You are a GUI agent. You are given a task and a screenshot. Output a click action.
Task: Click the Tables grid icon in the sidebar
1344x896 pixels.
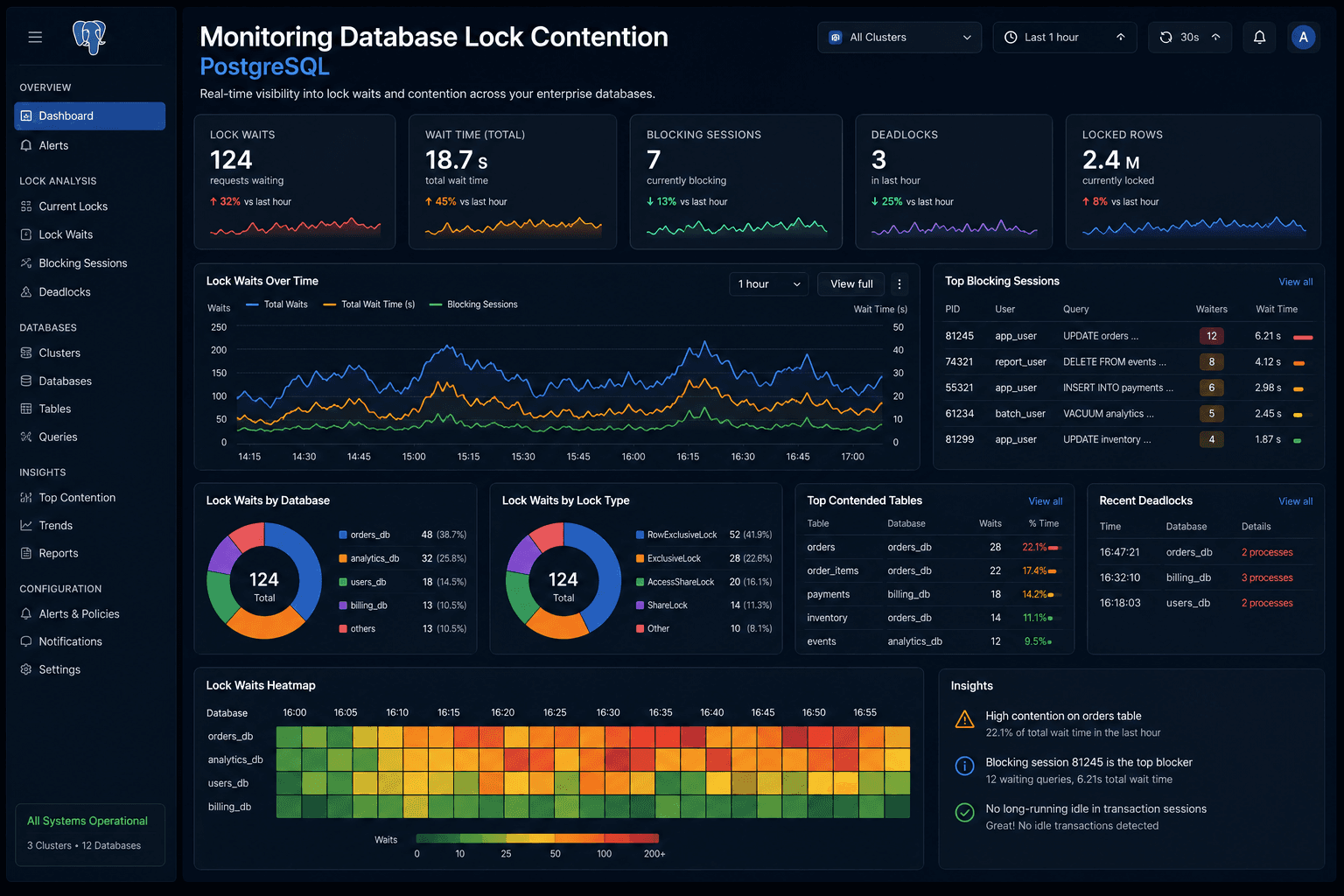pyautogui.click(x=26, y=409)
